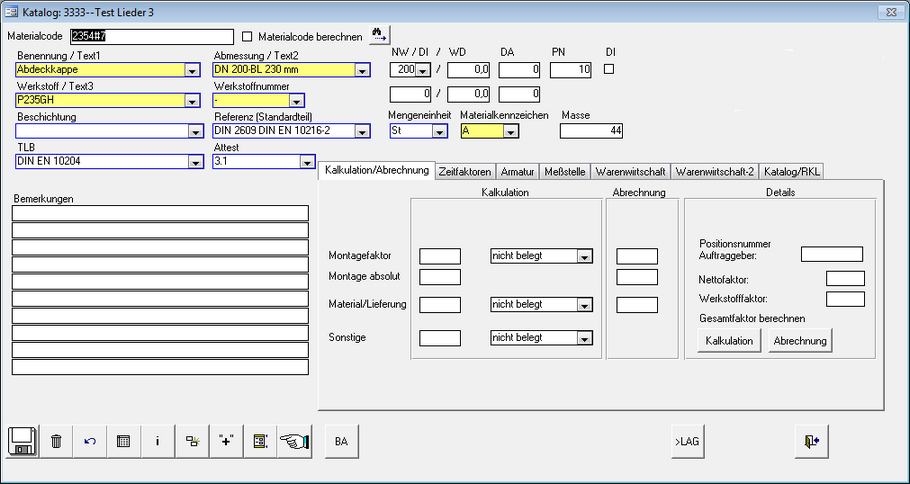Expand the Attest dropdown showing 3.1

click(x=306, y=162)
